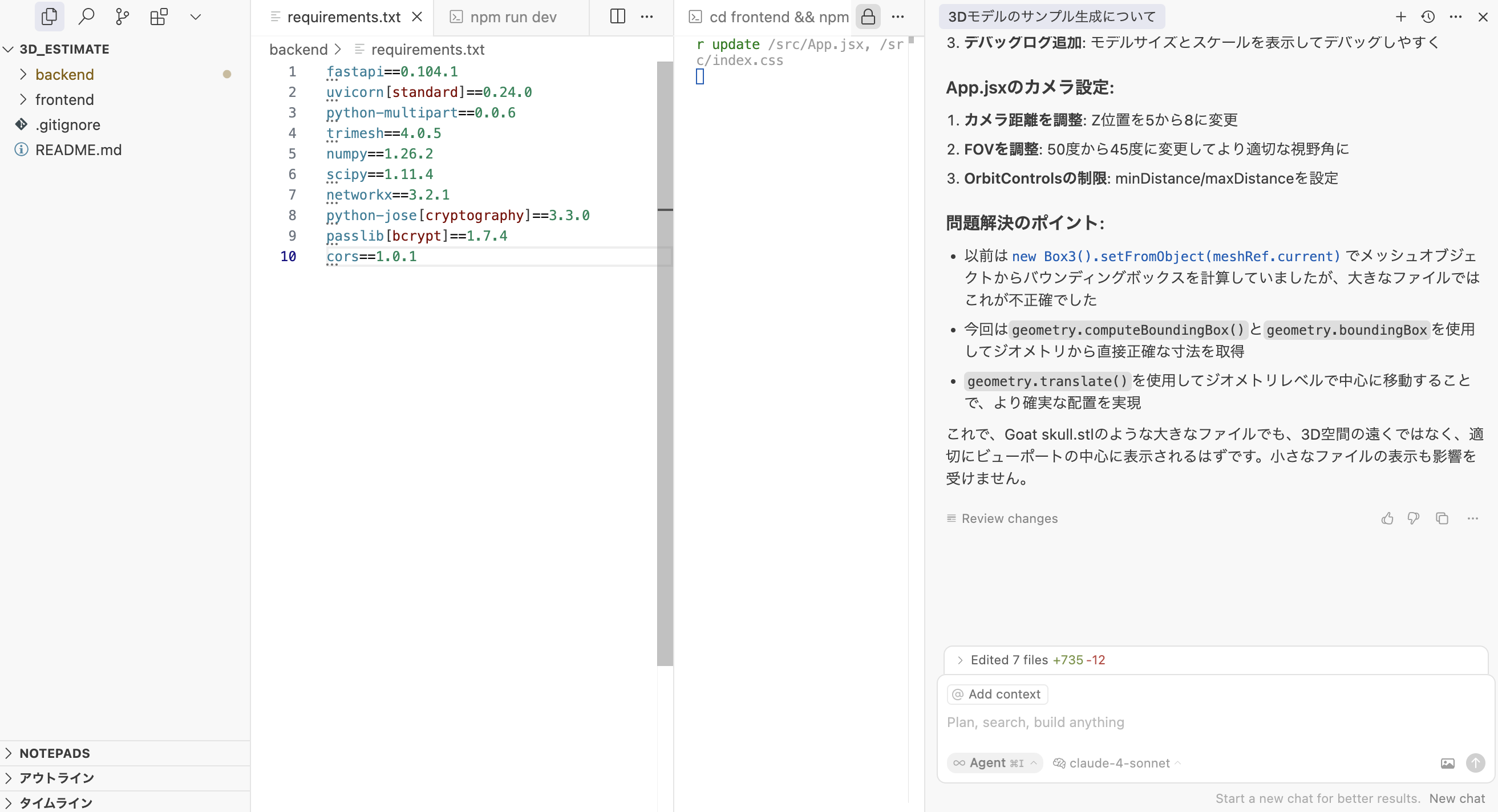Show more sidebar views chevron
The width and height of the screenshot is (1498, 812).
(196, 17)
